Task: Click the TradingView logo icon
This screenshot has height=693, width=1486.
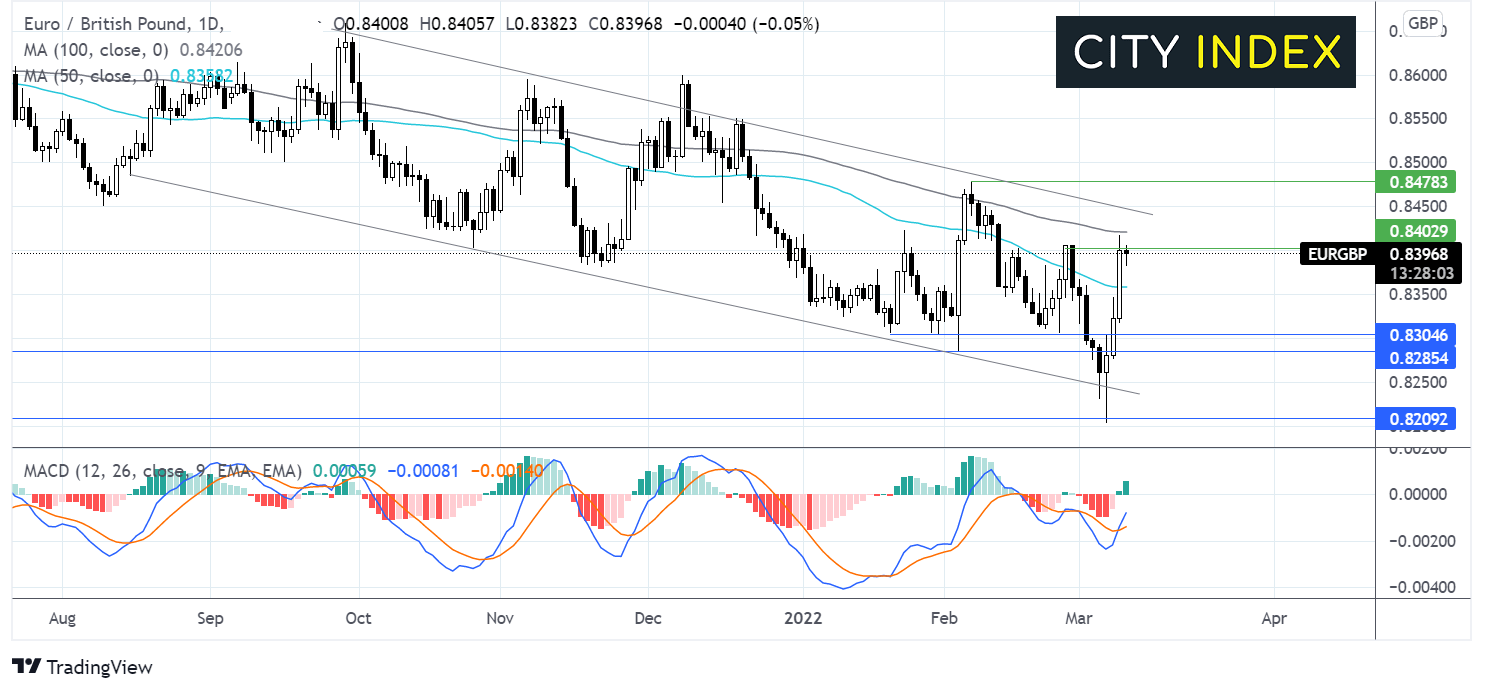Action: pos(24,667)
